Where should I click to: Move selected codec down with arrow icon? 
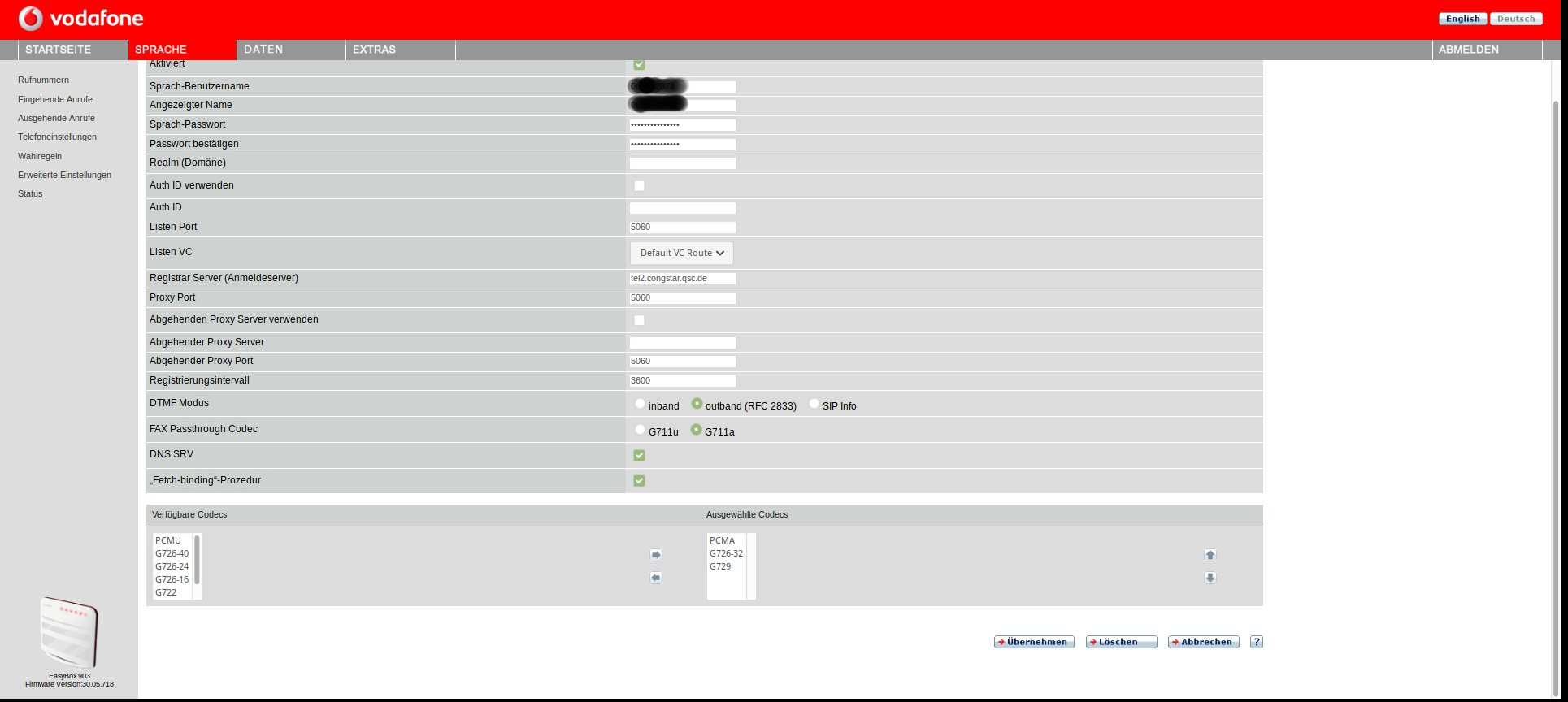pyautogui.click(x=1210, y=578)
